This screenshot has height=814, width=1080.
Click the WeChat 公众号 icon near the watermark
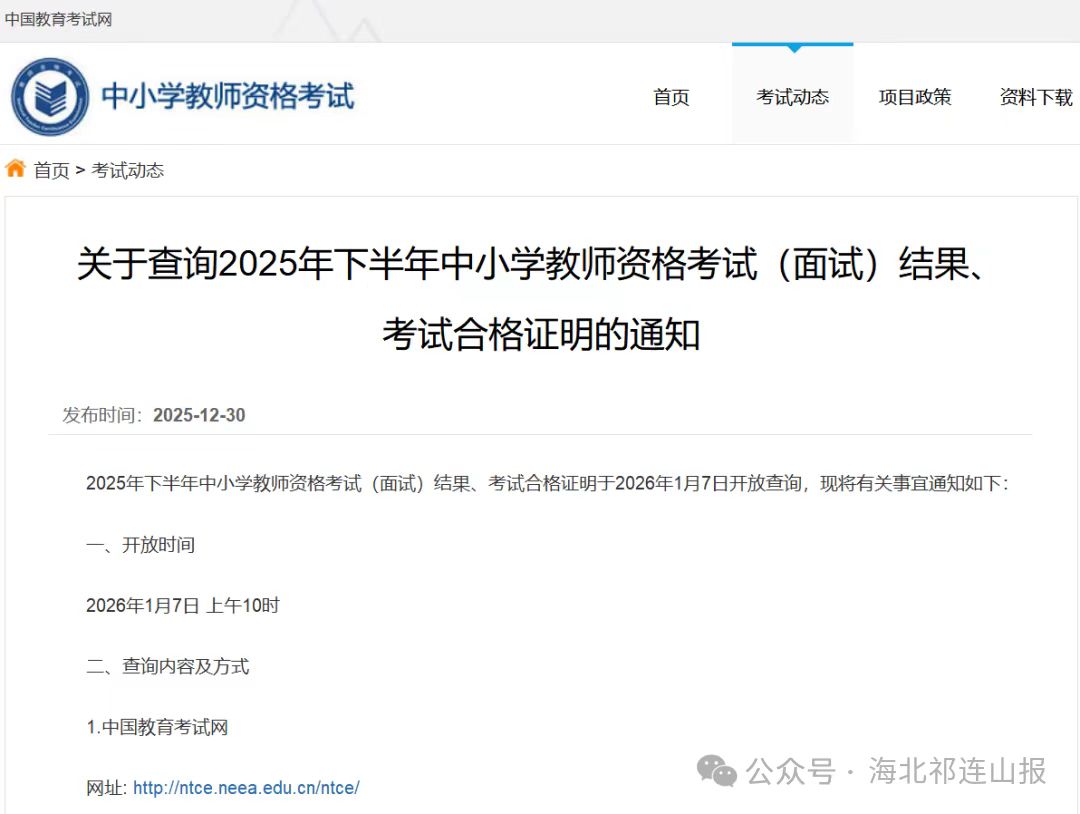pos(715,771)
